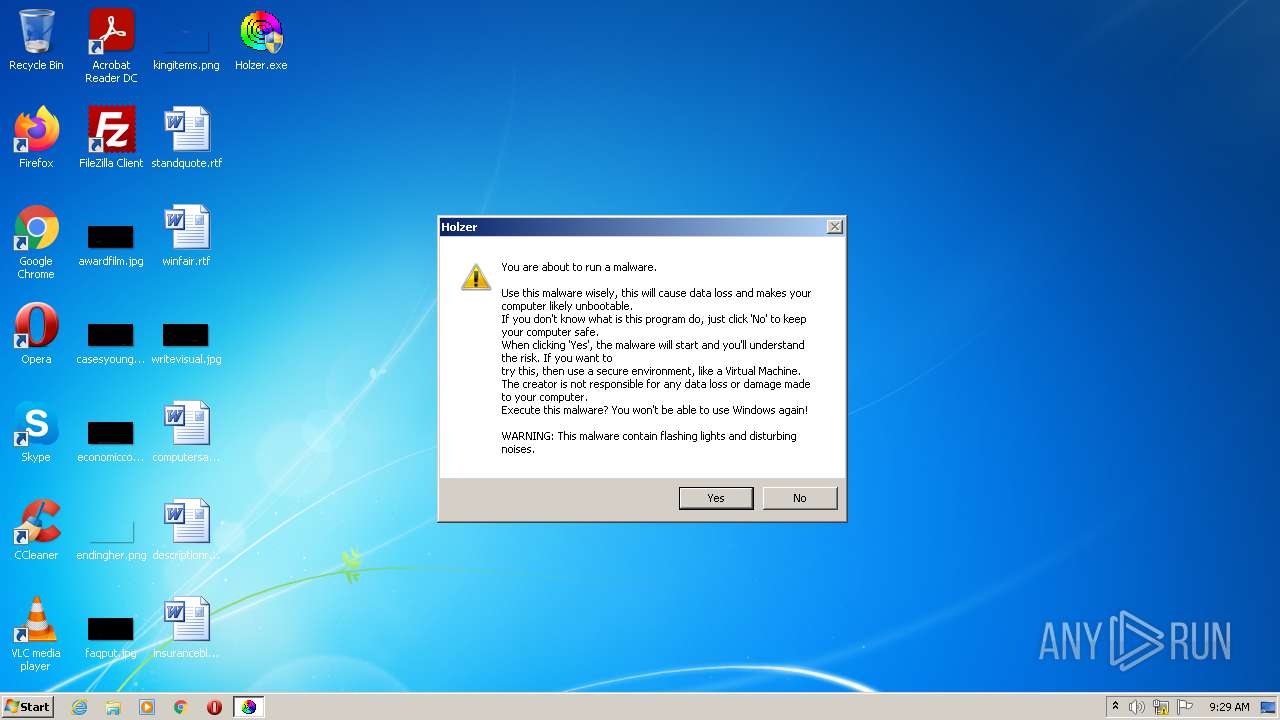
Task: Open the network tray icon
Action: (1161, 707)
